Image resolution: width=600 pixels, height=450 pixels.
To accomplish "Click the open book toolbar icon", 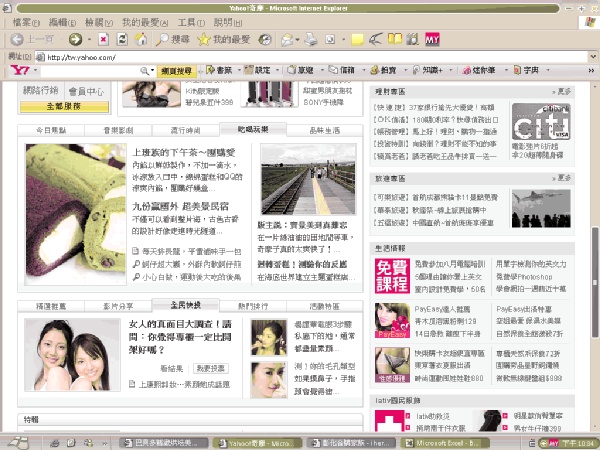I will [395, 39].
